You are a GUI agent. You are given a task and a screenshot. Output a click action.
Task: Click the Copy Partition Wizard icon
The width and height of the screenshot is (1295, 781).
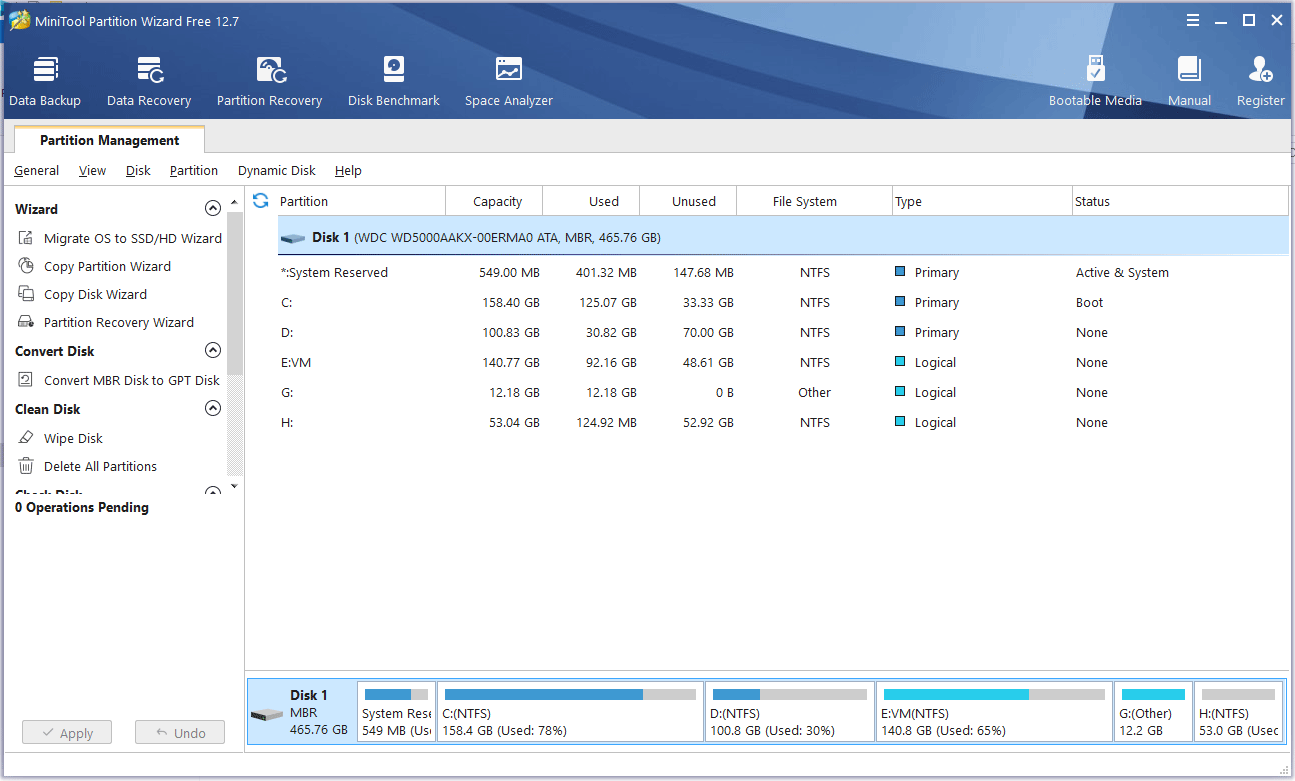coord(26,266)
